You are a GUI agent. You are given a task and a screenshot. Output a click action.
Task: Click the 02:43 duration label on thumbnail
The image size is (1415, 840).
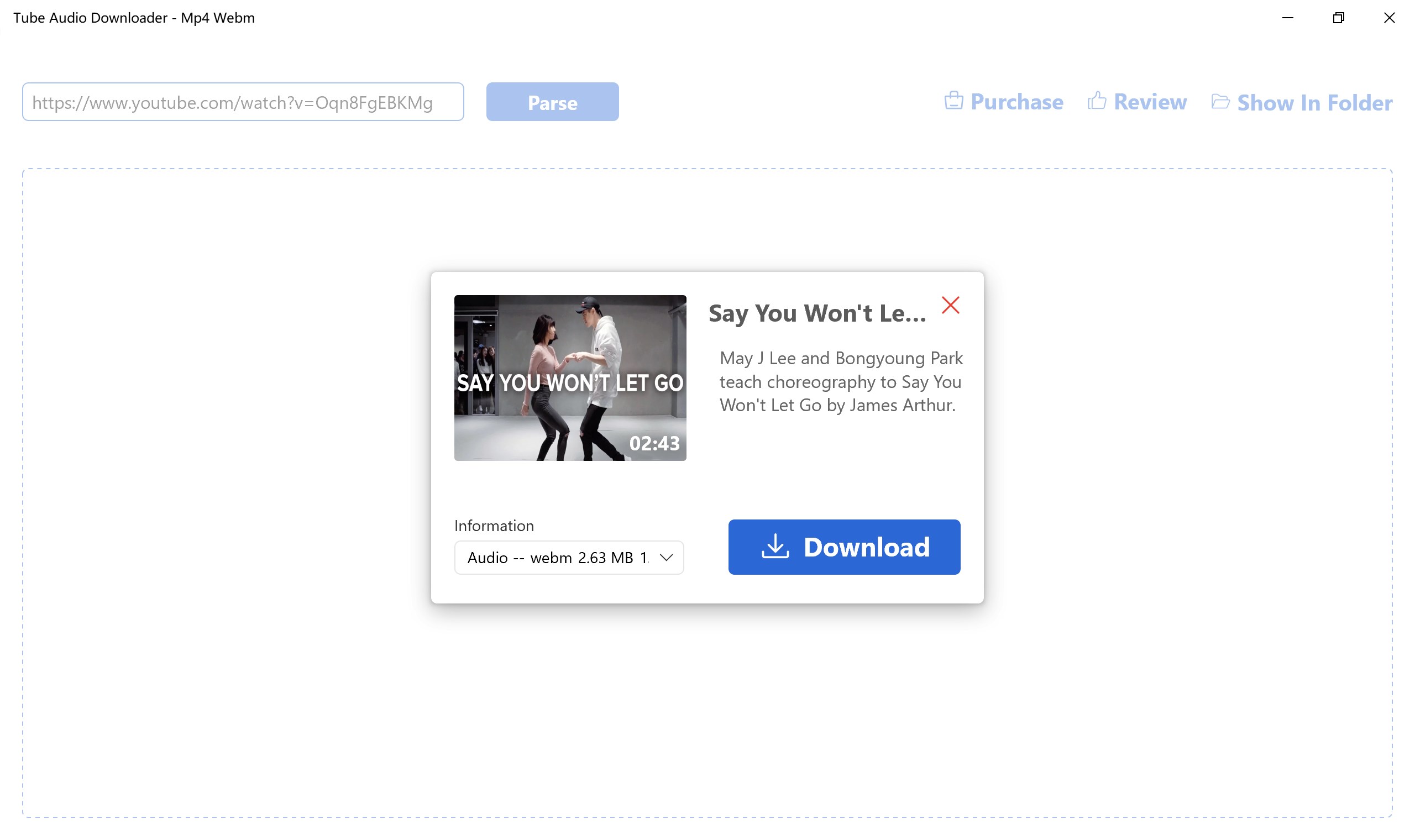[x=654, y=443]
